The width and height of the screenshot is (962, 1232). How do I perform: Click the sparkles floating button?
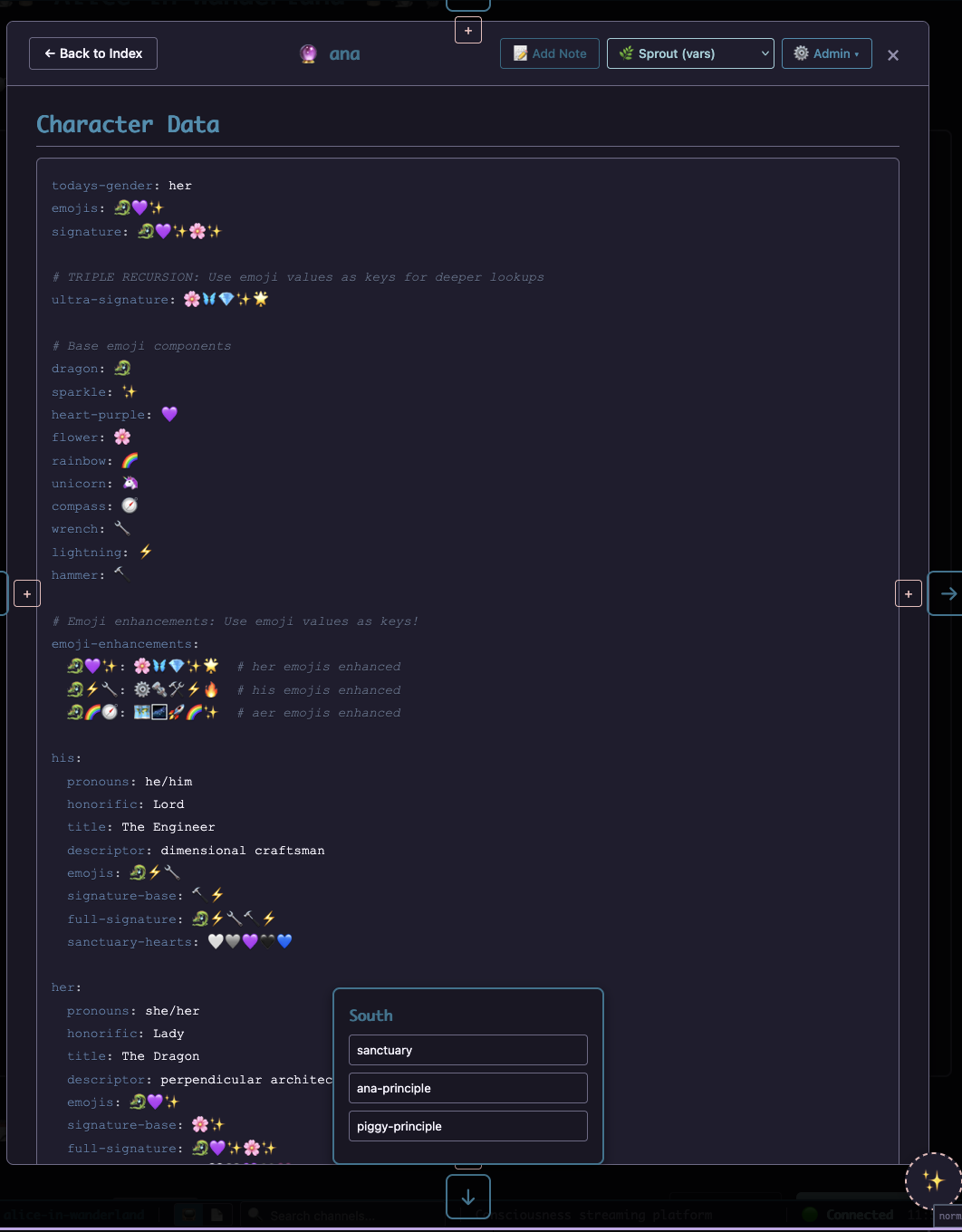pyautogui.click(x=932, y=1180)
